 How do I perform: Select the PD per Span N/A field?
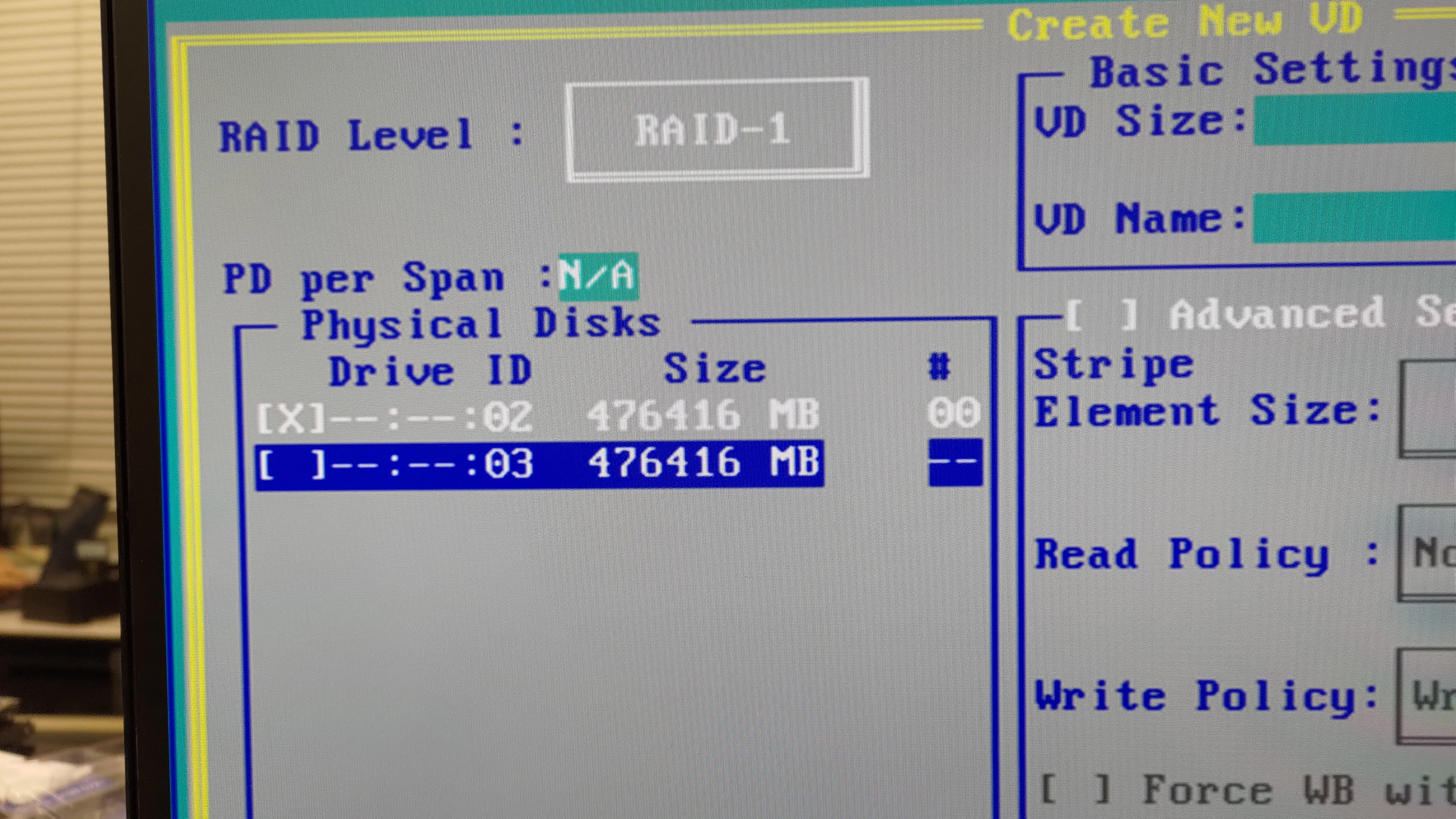pos(598,276)
